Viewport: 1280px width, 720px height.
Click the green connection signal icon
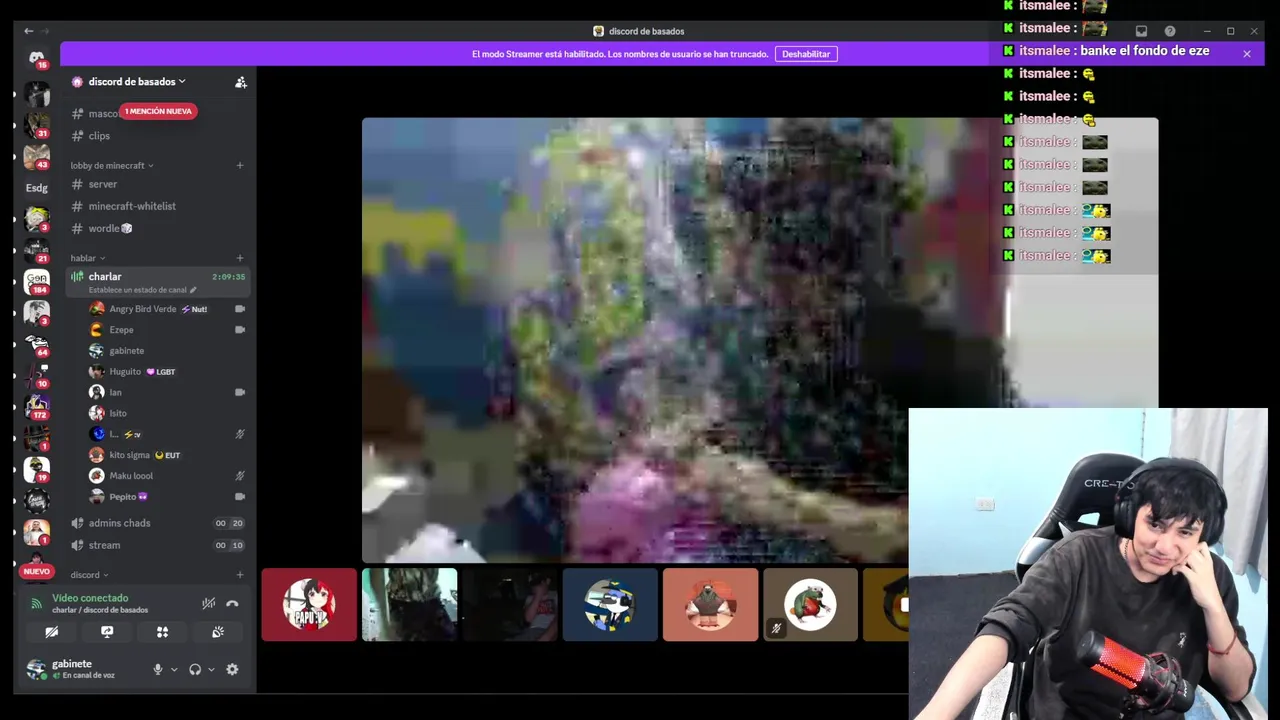coord(36,604)
